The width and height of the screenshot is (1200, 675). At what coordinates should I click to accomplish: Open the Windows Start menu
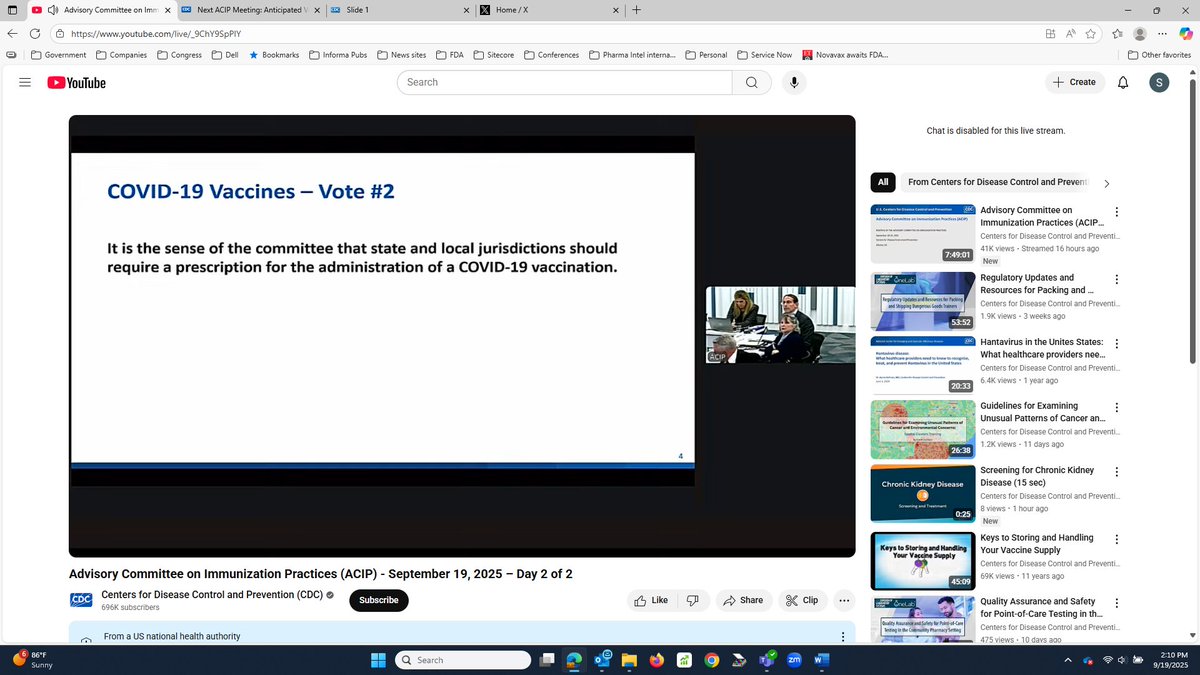pyautogui.click(x=379, y=660)
